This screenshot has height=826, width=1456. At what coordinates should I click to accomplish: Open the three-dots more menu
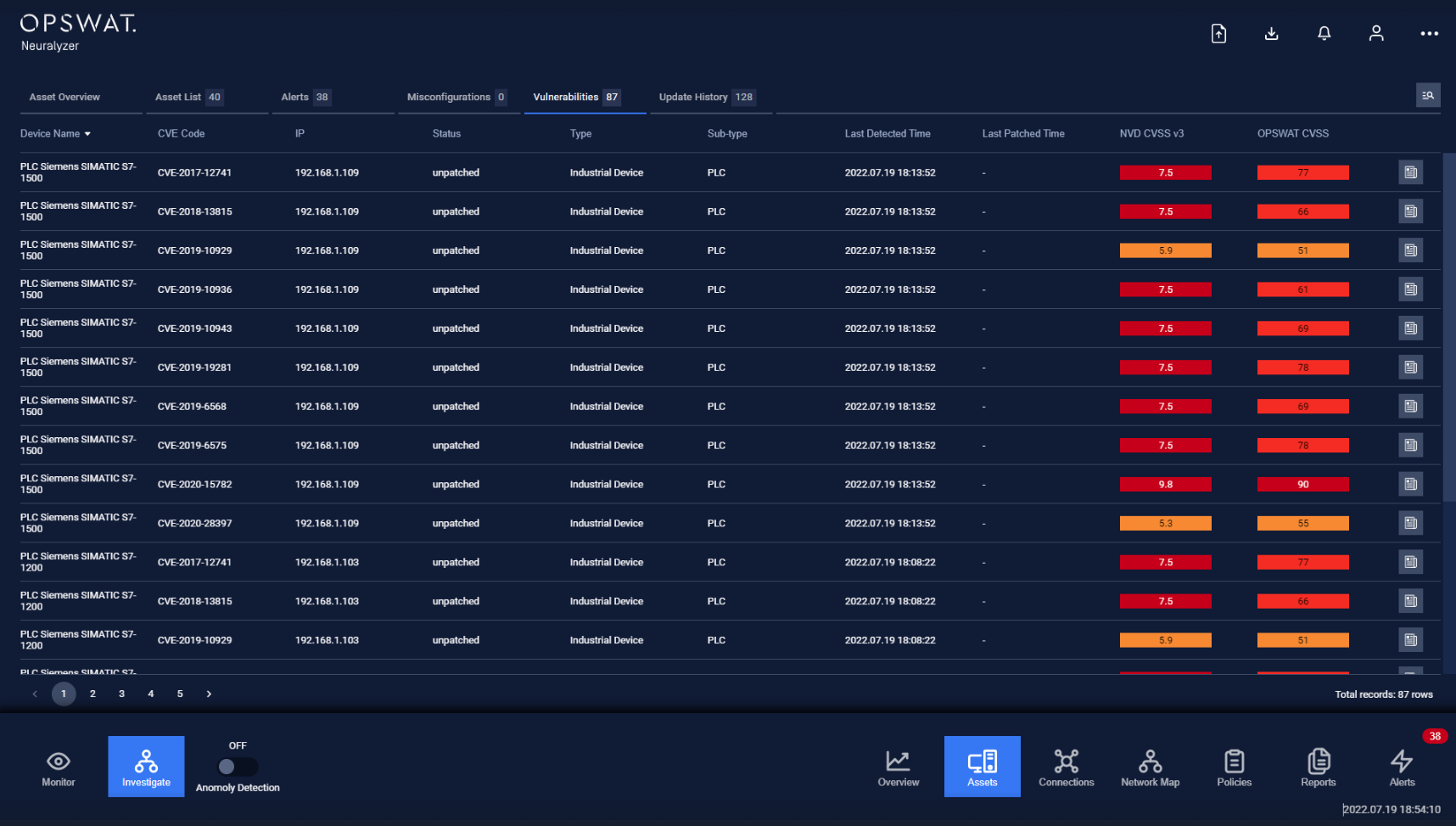point(1429,34)
